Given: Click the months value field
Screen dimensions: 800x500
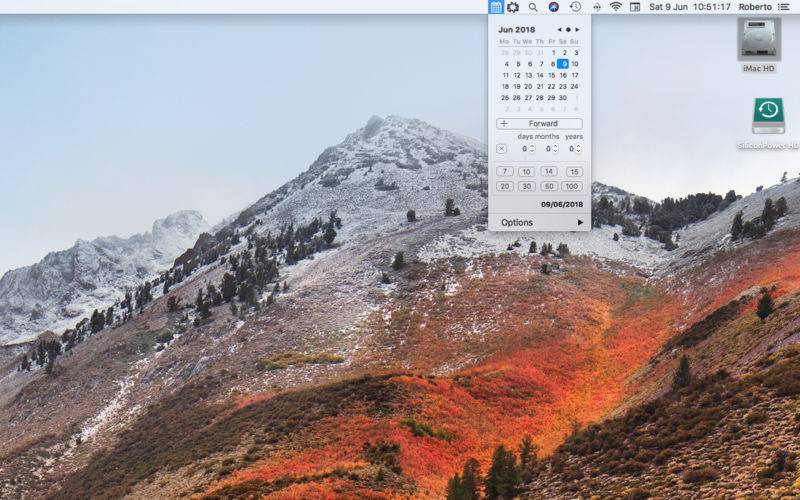Looking at the screenshot, I should [x=548, y=149].
